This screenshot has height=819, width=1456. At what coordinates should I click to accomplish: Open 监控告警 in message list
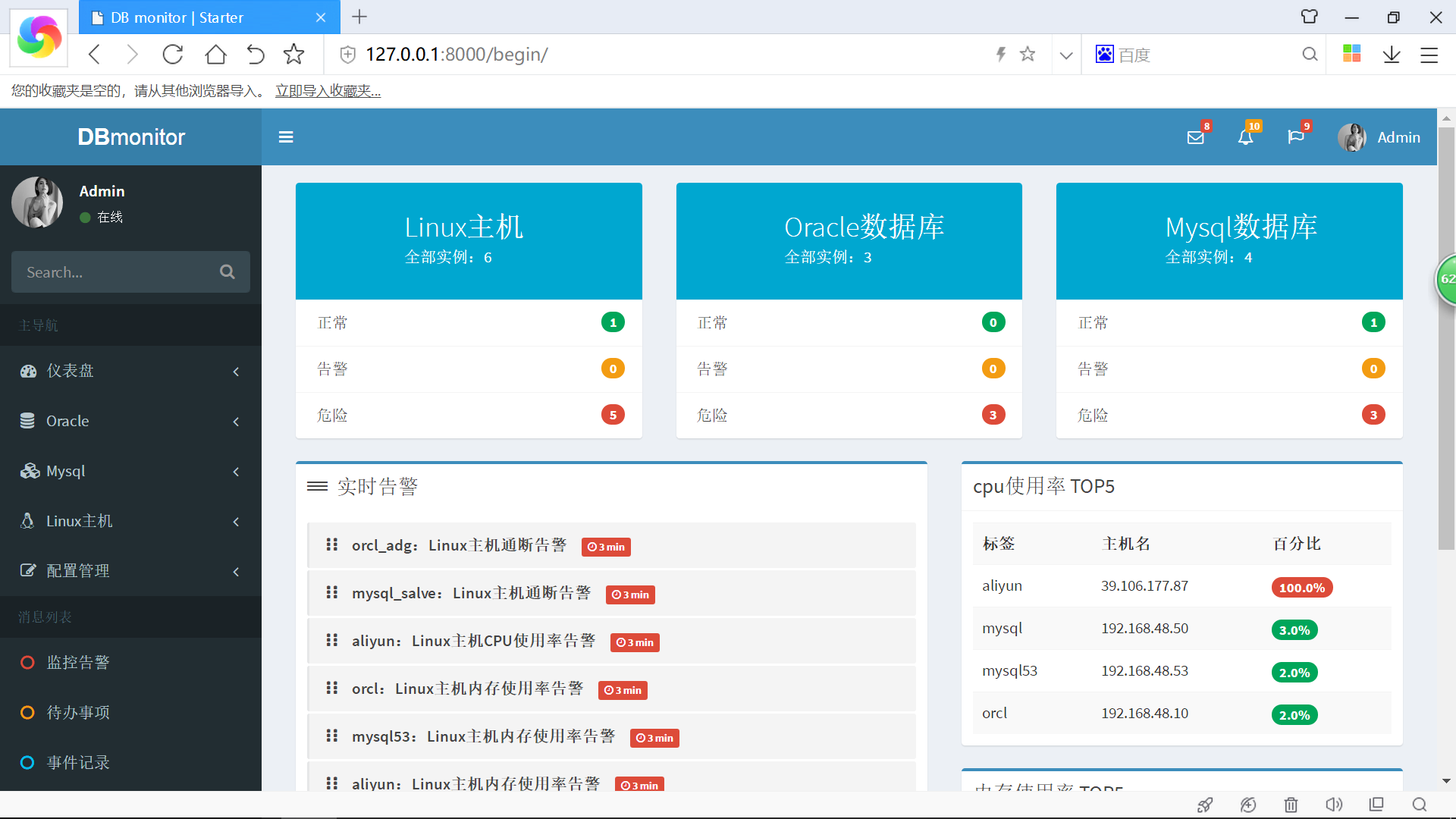click(x=130, y=663)
